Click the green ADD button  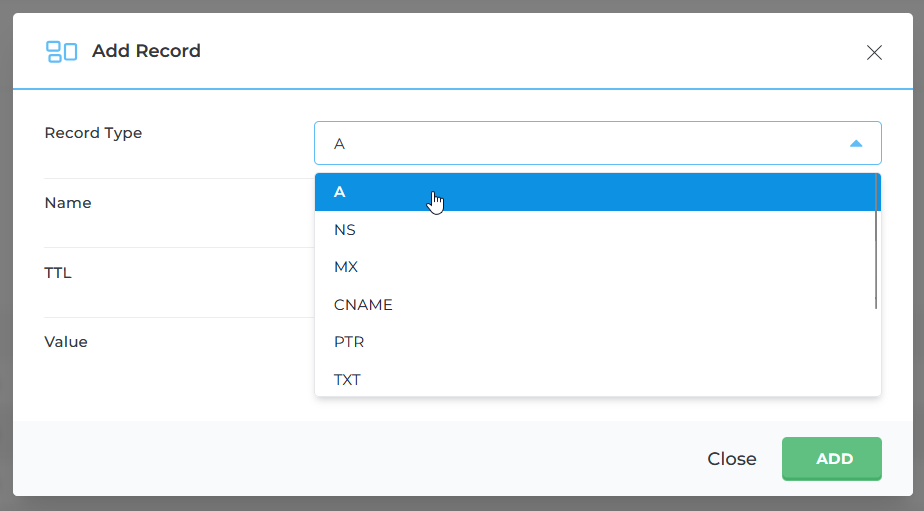pyautogui.click(x=831, y=459)
